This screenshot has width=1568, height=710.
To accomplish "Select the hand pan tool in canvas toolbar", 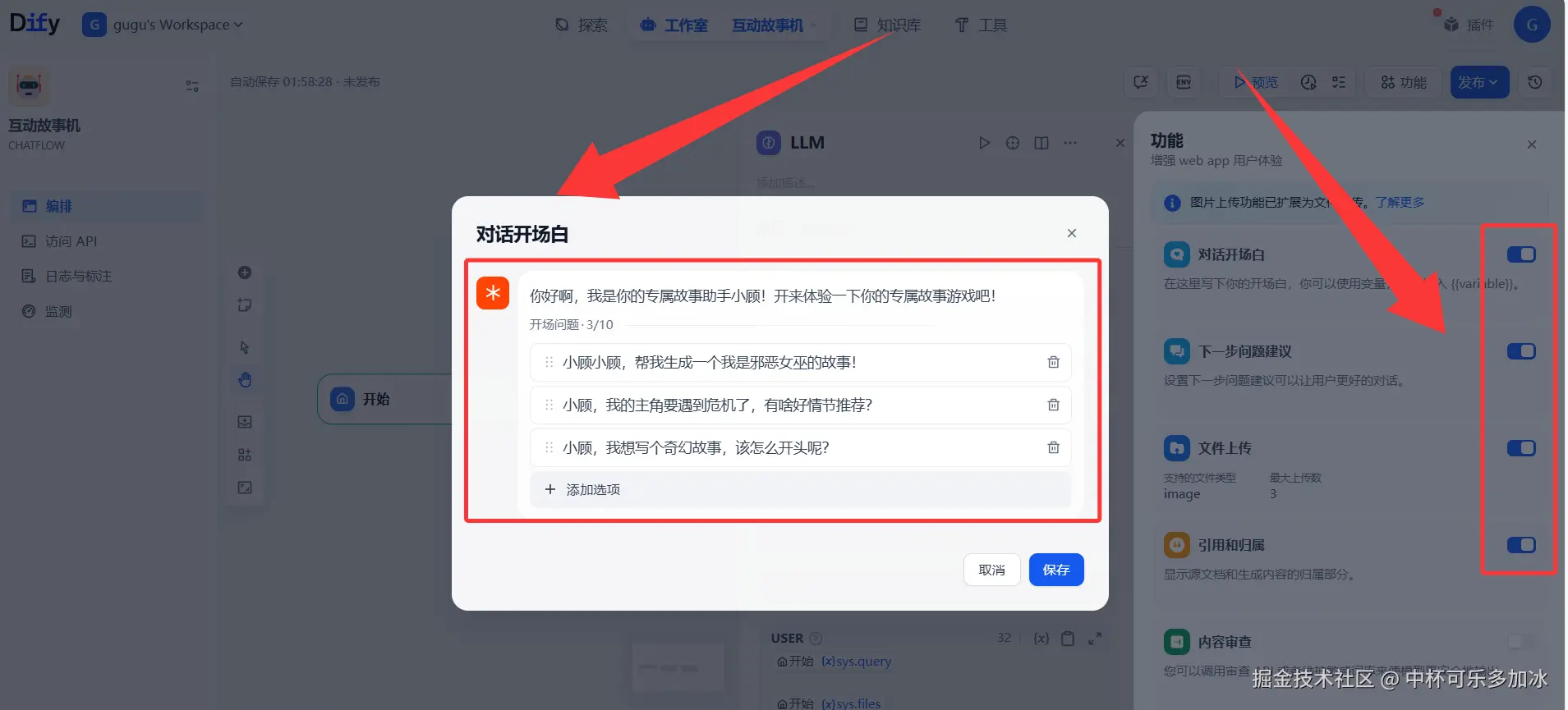I will point(245,379).
